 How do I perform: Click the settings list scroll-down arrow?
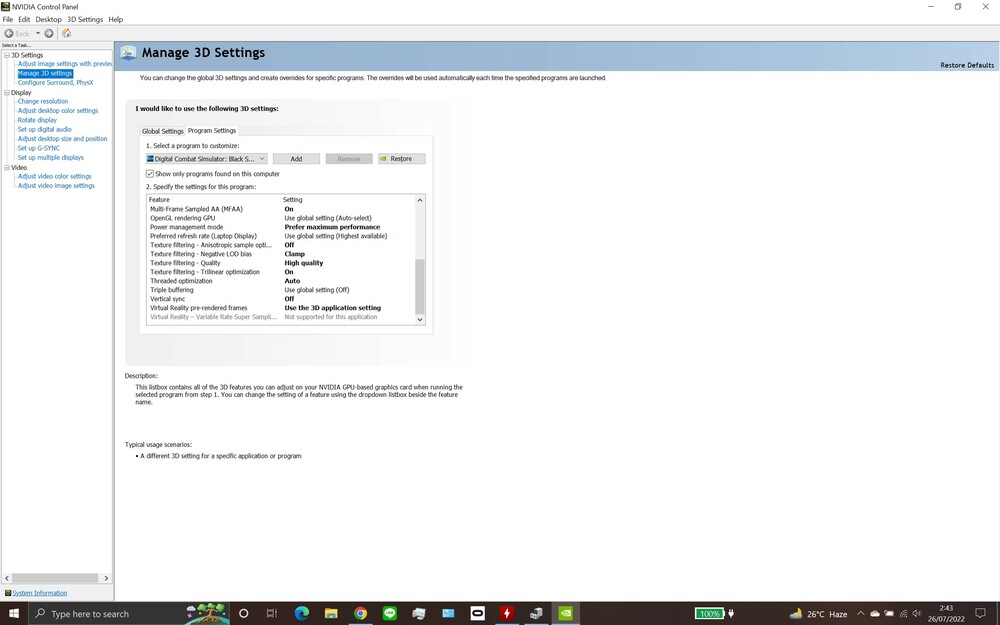click(x=420, y=320)
